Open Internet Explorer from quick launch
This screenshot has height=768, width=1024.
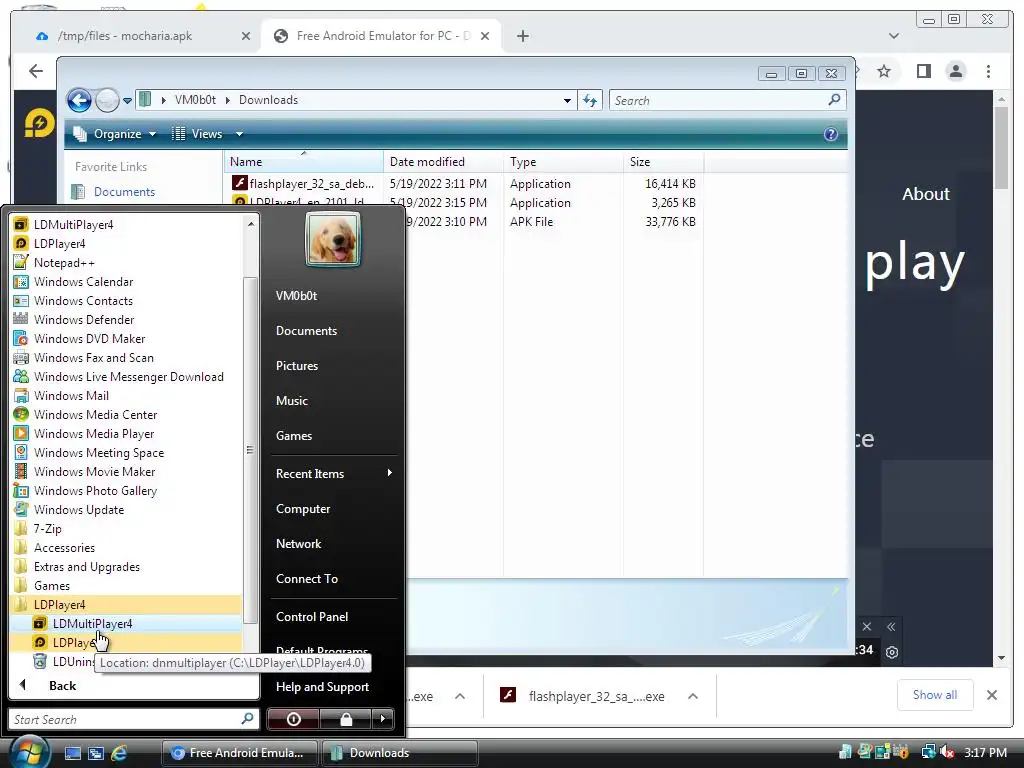tap(119, 753)
